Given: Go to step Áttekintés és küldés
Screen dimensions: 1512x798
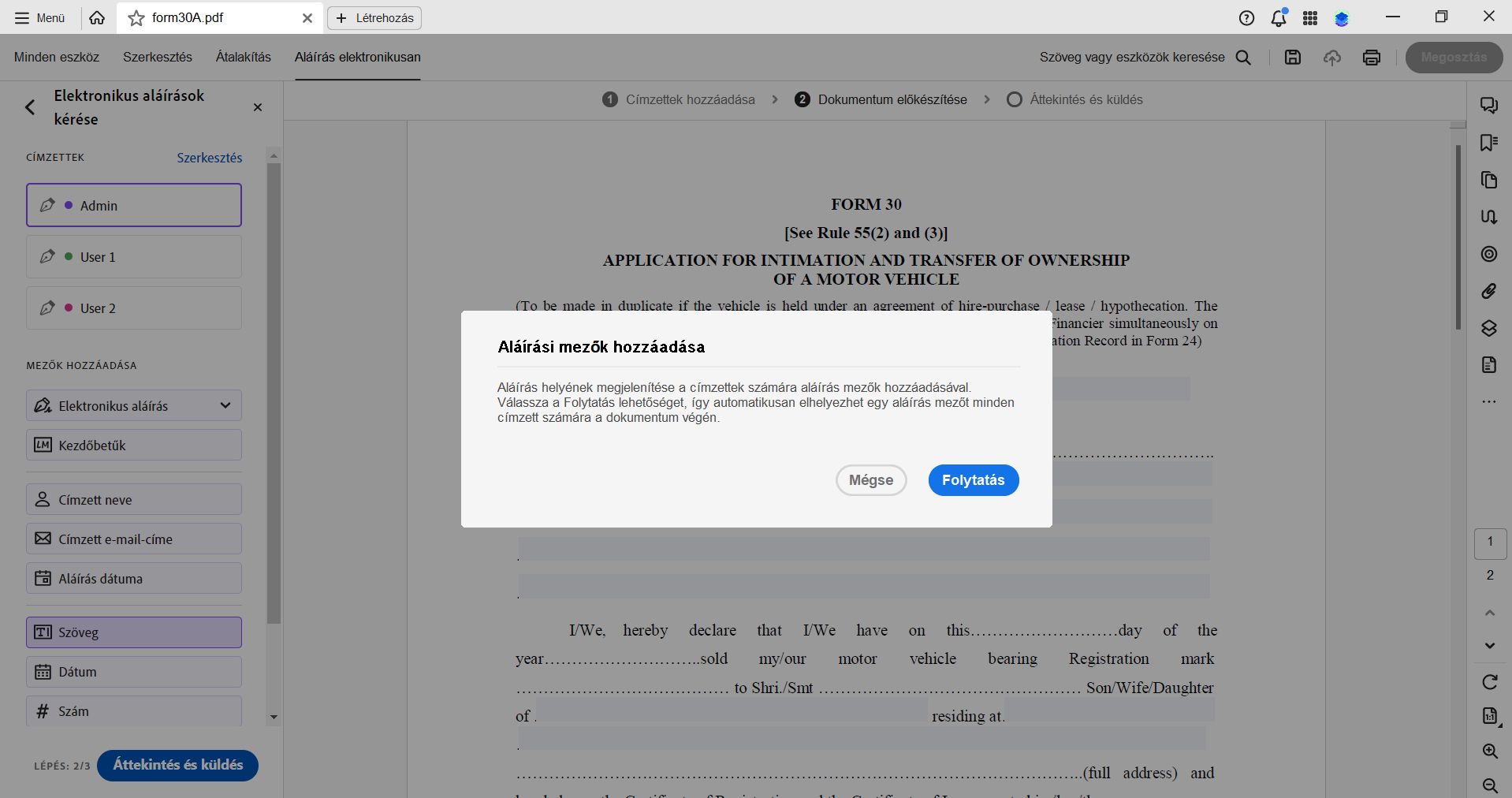Looking at the screenshot, I should pos(1074,99).
